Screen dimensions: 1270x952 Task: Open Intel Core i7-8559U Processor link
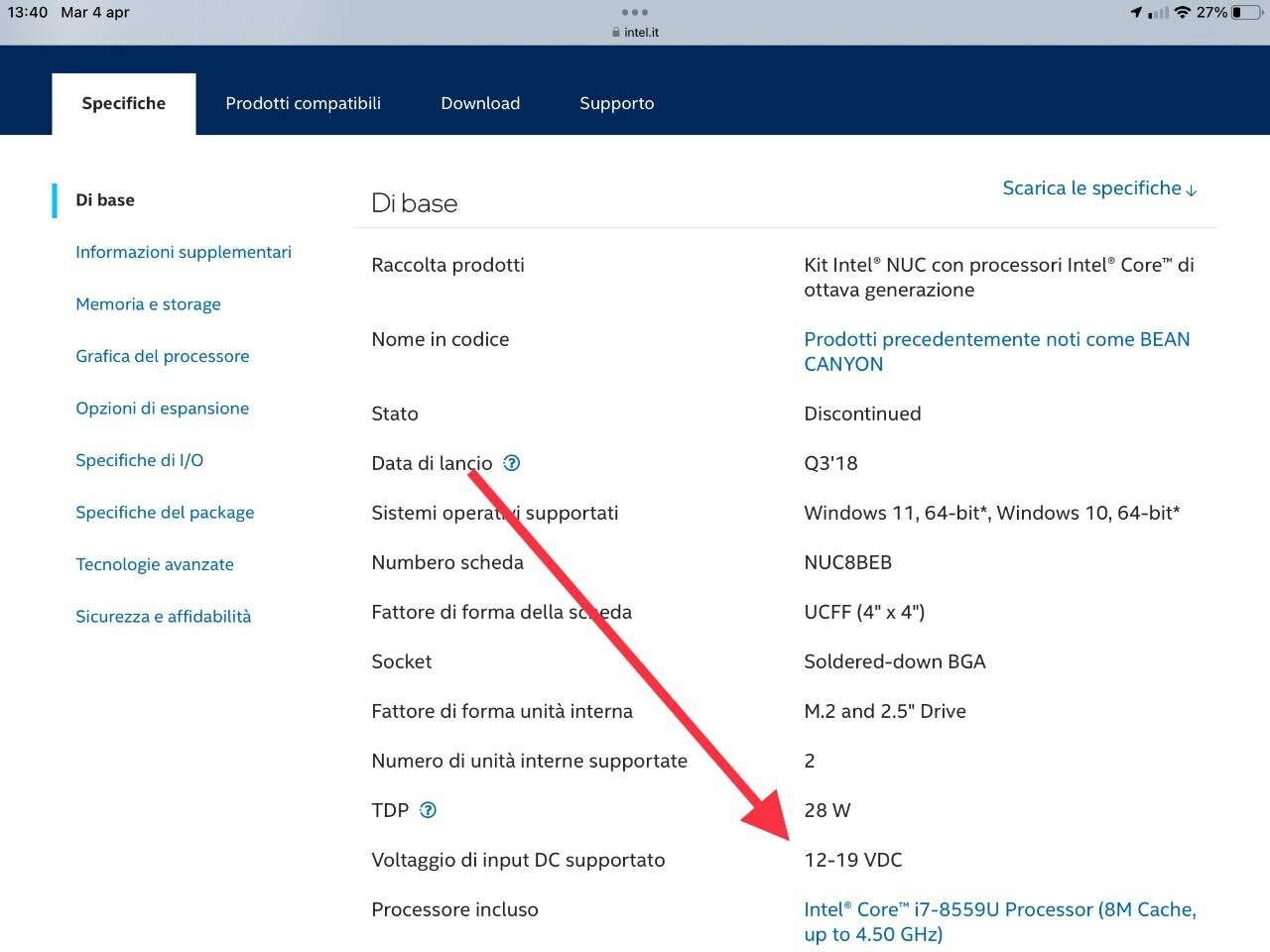click(1000, 921)
